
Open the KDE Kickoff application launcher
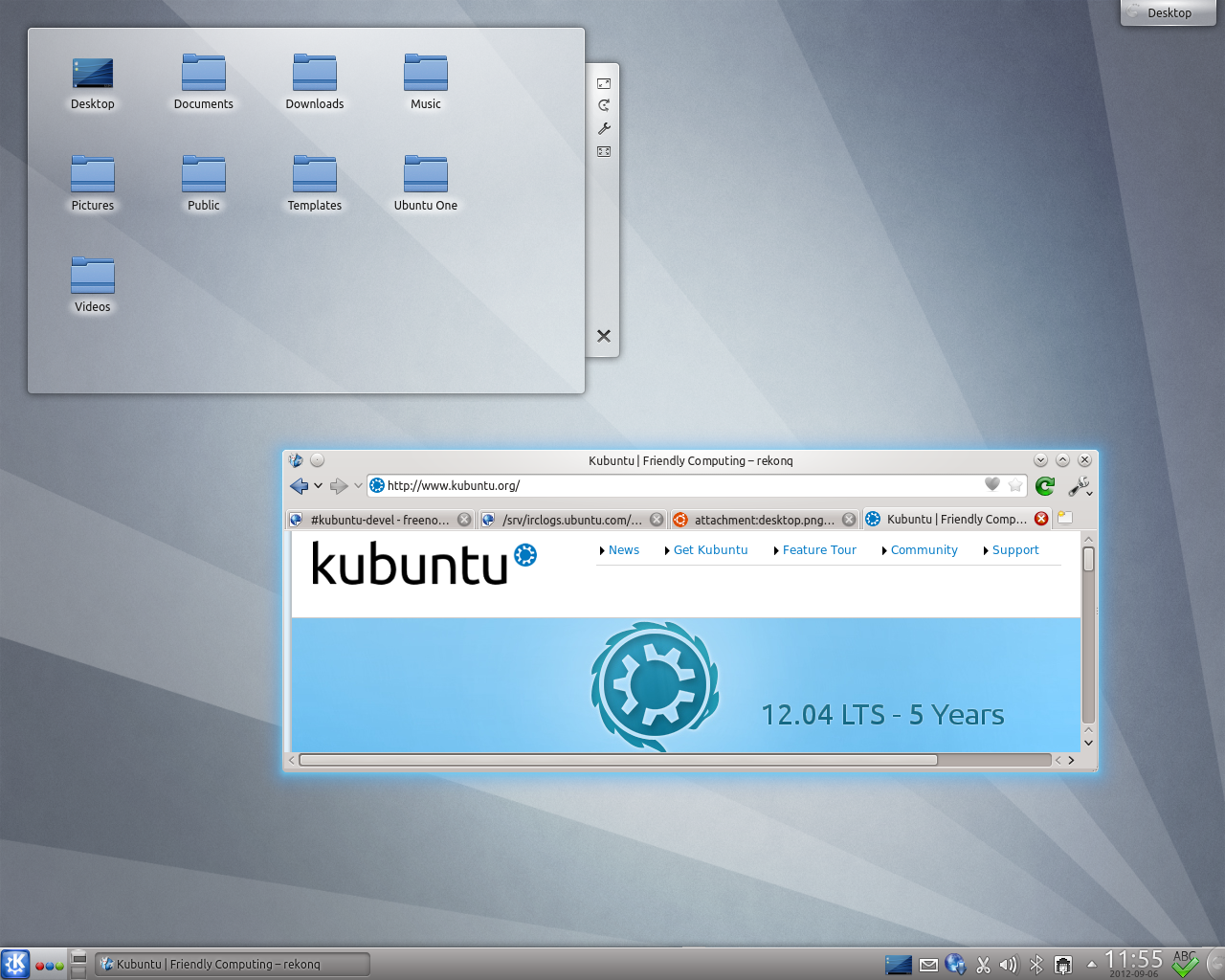15,964
